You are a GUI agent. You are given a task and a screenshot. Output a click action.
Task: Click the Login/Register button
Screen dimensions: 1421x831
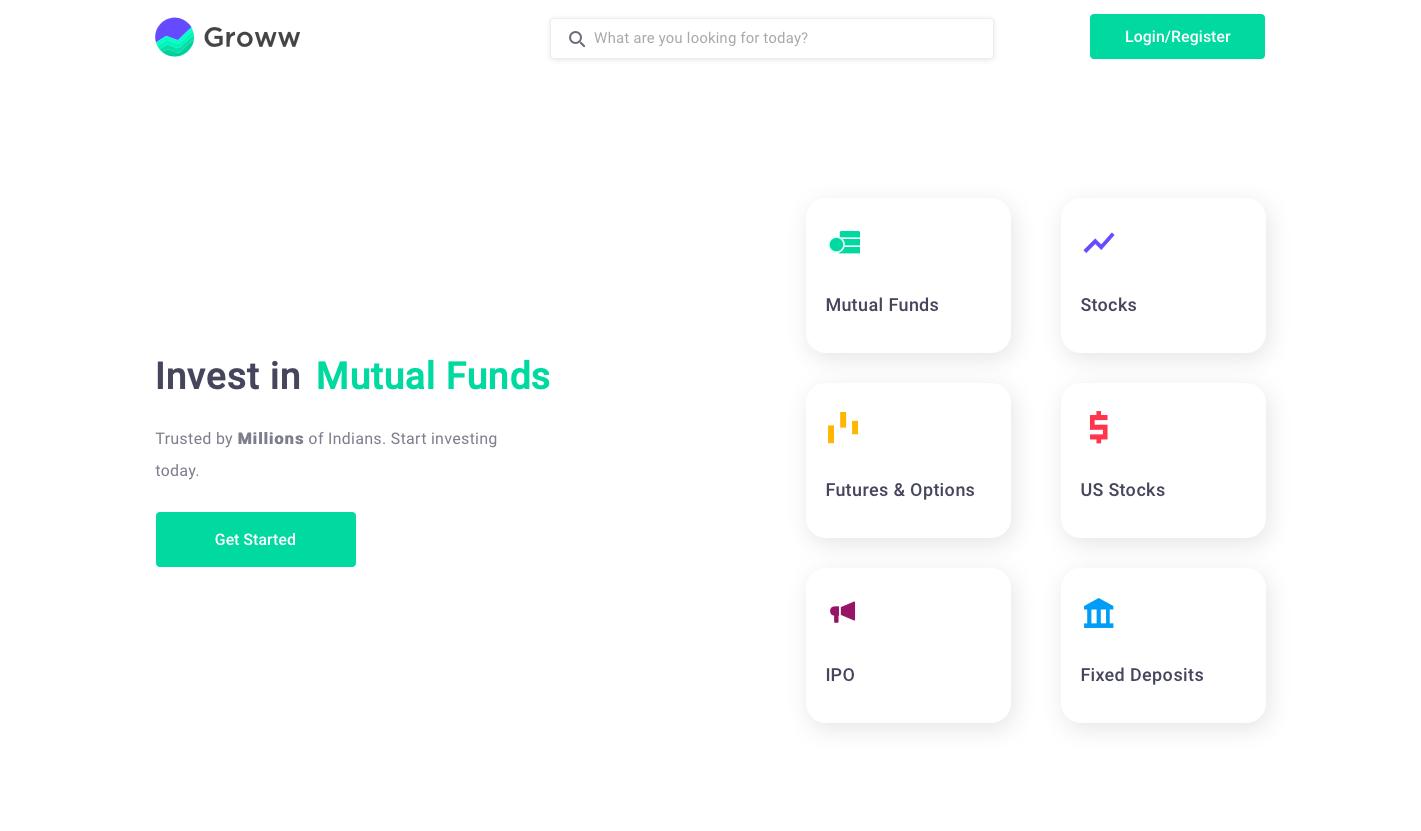1177,37
